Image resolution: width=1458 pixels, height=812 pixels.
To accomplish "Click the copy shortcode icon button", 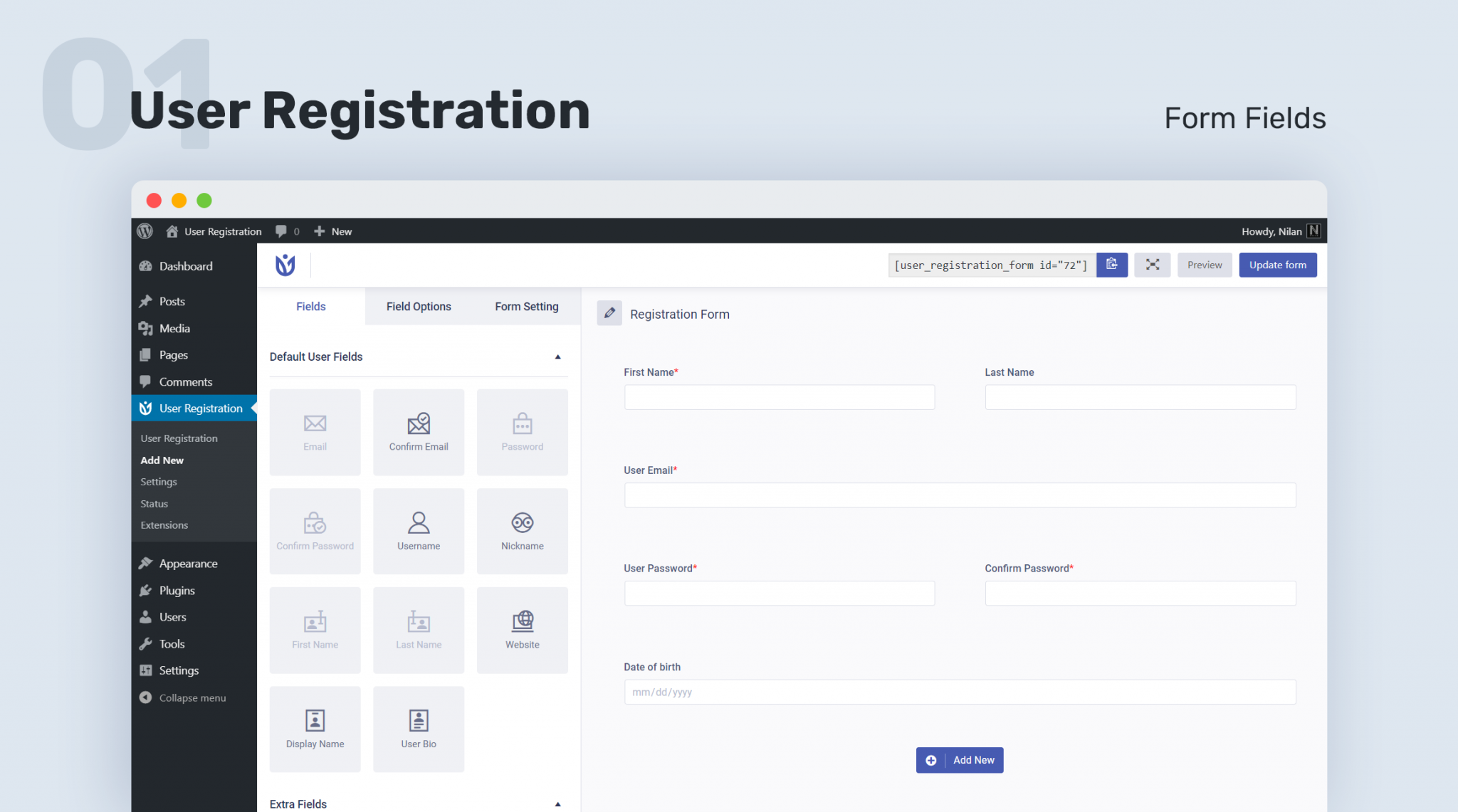I will coord(1112,265).
